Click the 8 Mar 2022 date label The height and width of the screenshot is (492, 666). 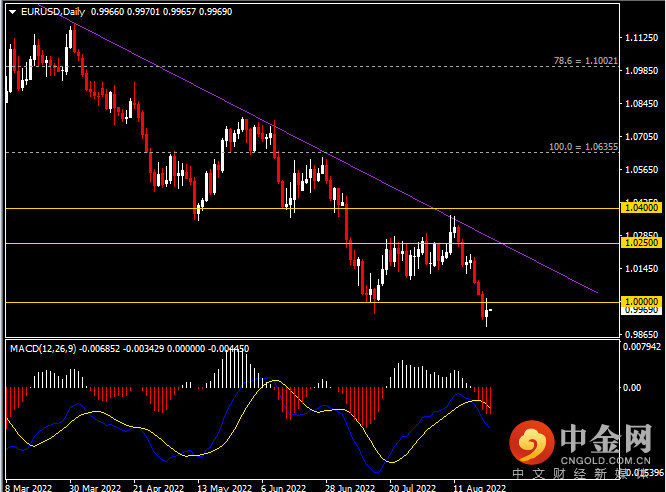[28, 488]
